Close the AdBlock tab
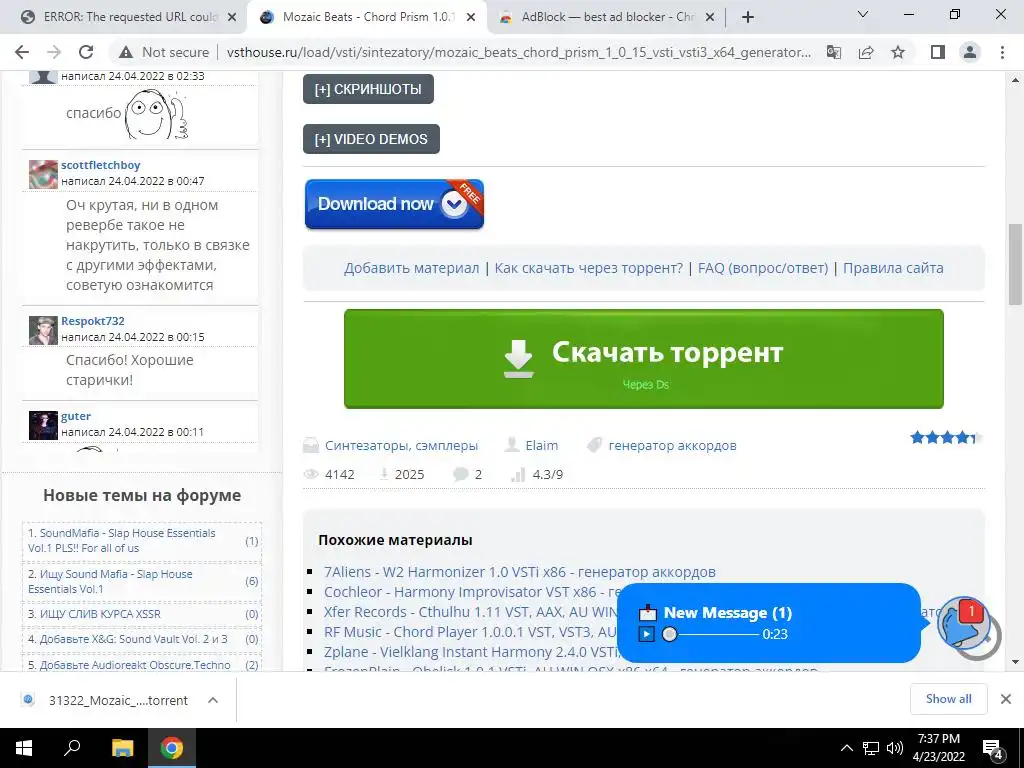 coord(711,17)
